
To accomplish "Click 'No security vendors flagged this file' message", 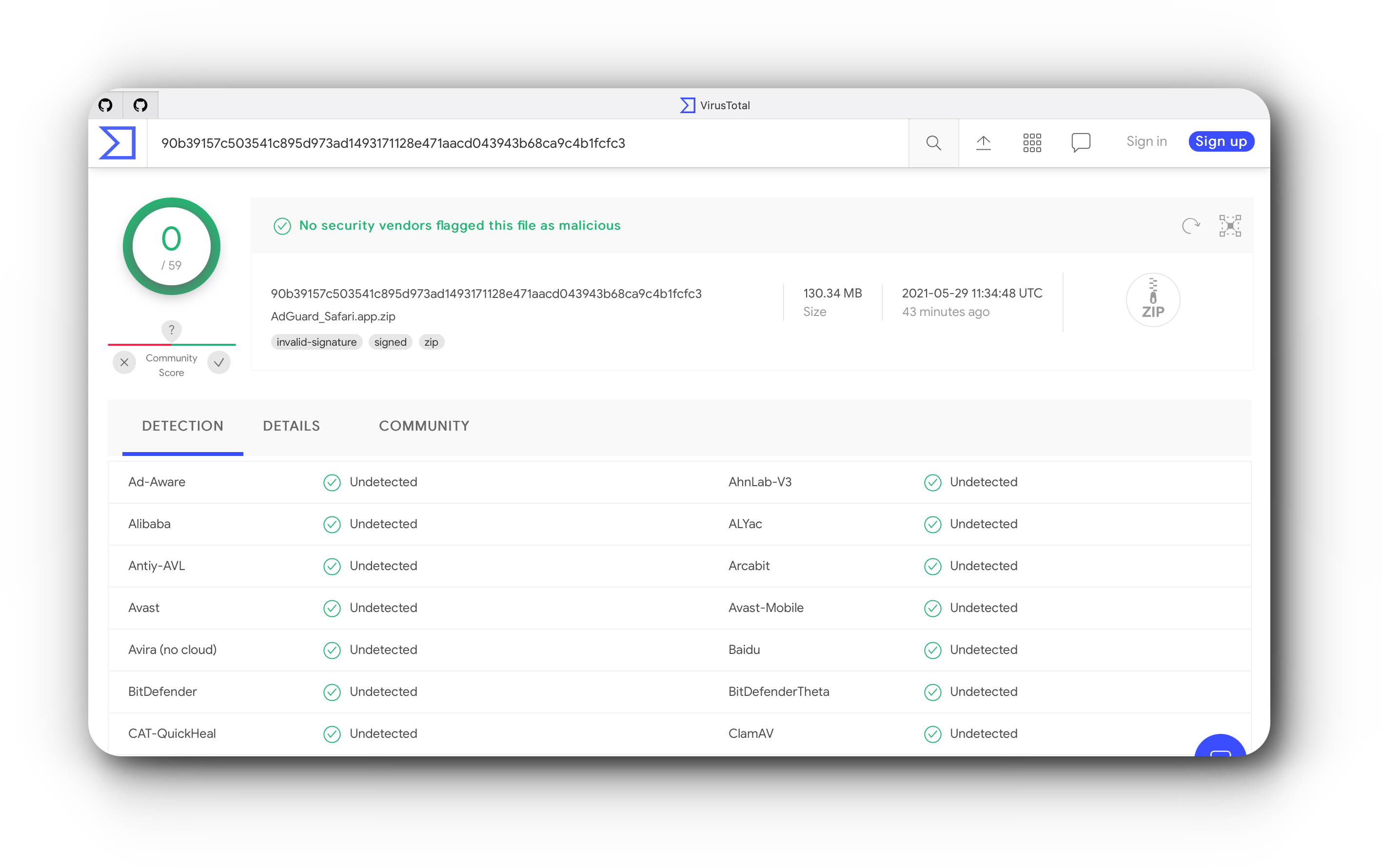I will pos(460,226).
